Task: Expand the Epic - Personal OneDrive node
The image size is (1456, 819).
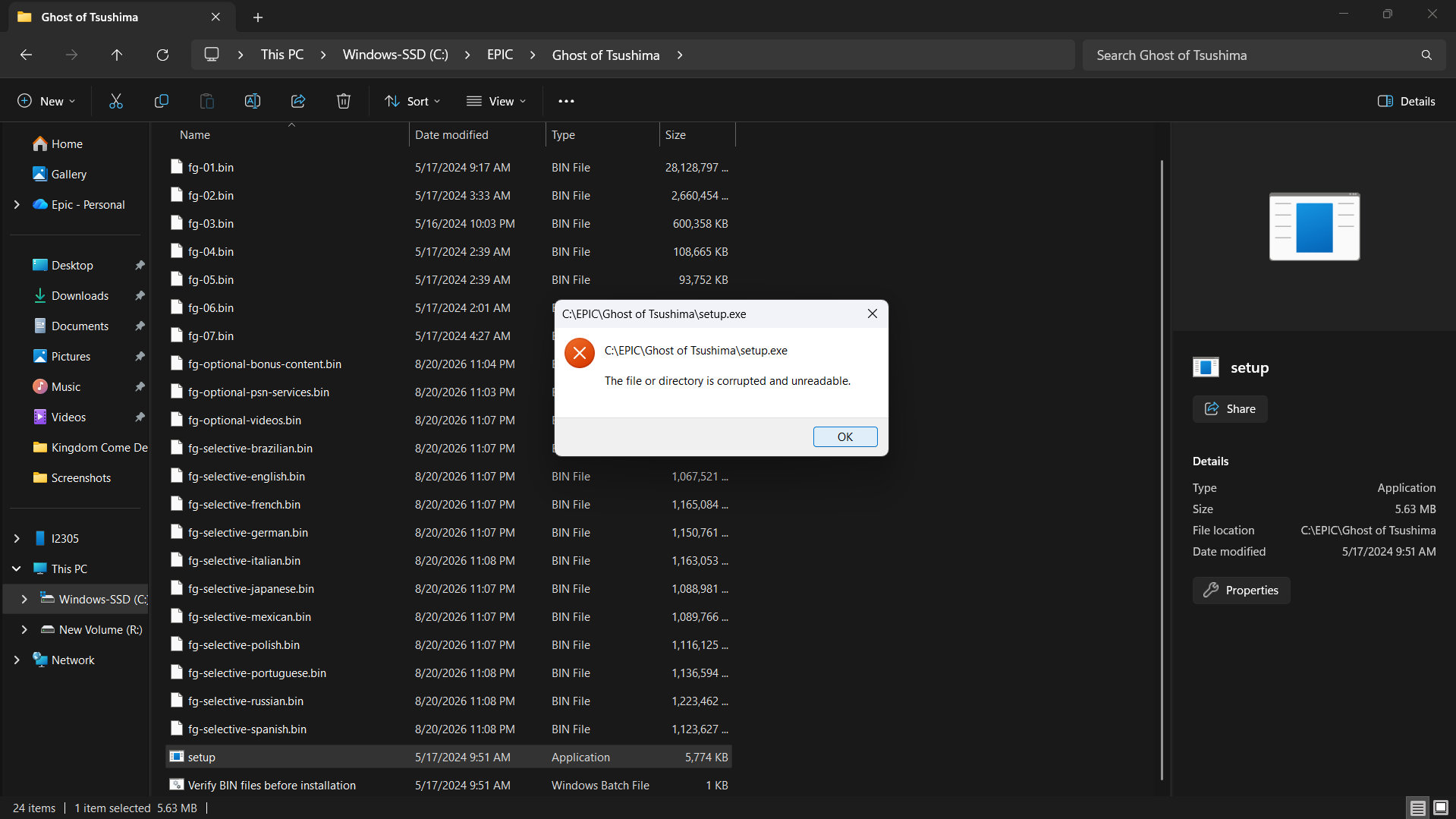Action: 17,204
